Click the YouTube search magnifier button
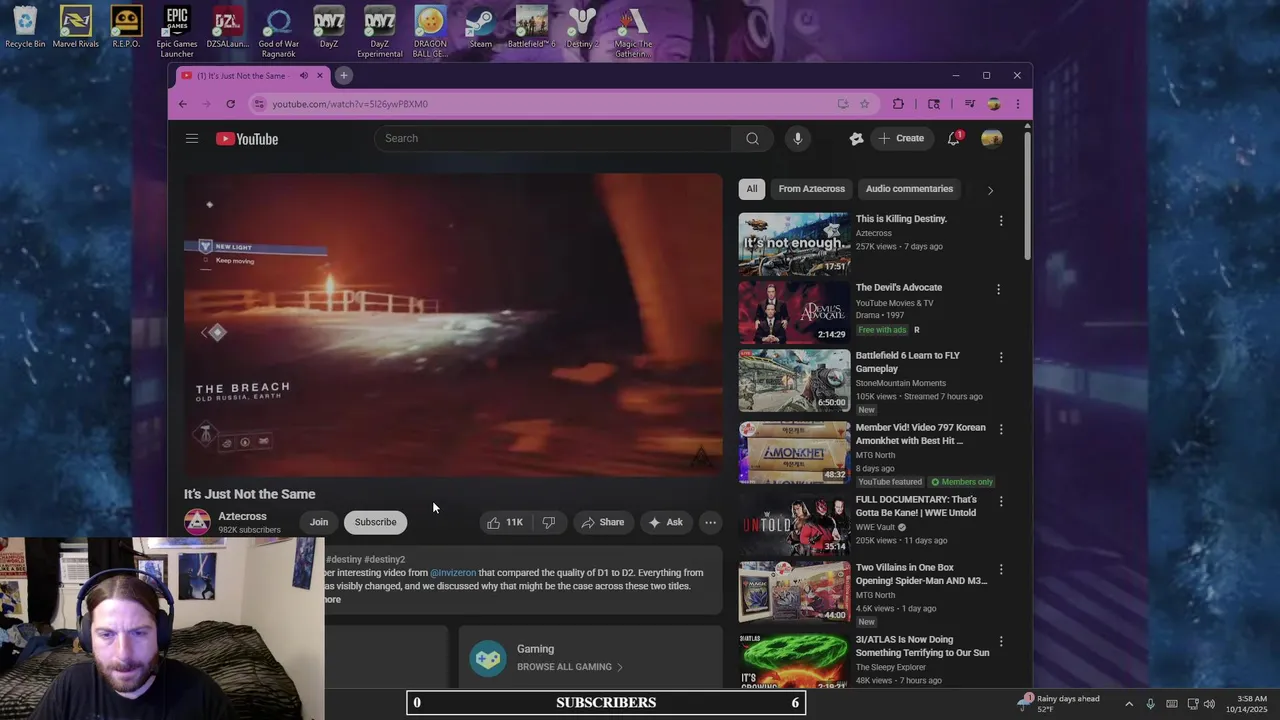1280x720 pixels. point(752,138)
